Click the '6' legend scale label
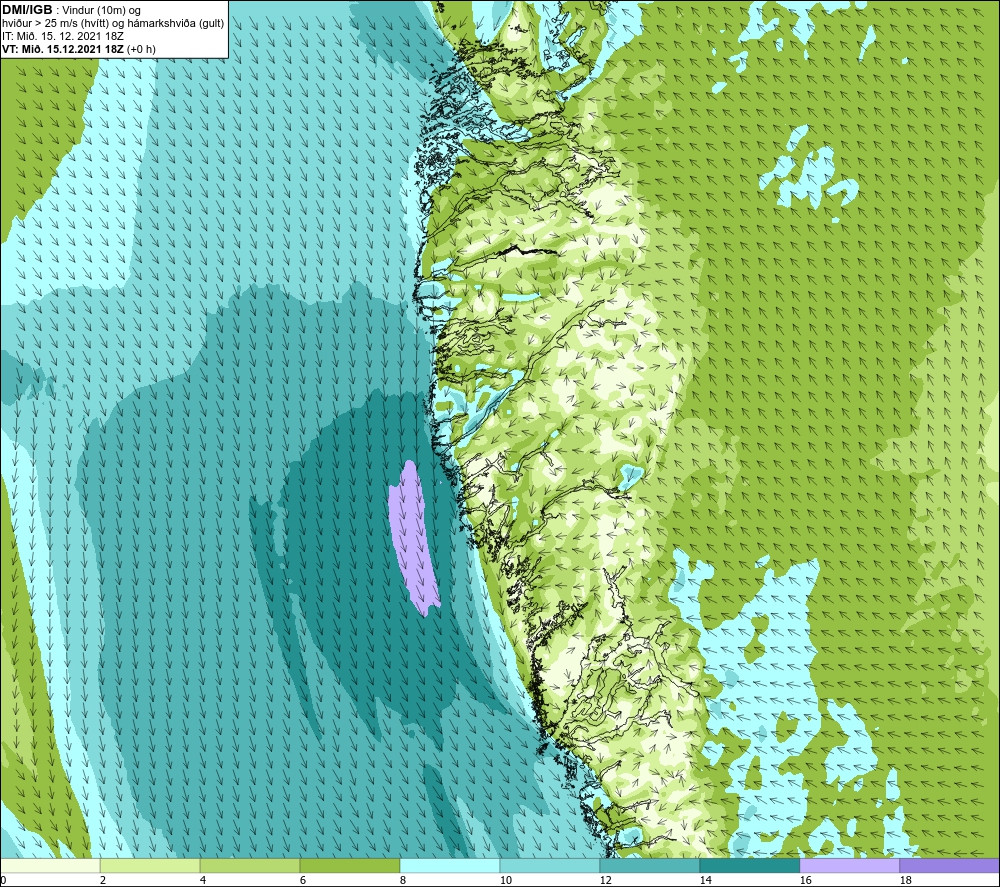This screenshot has height=887, width=1000. (303, 880)
